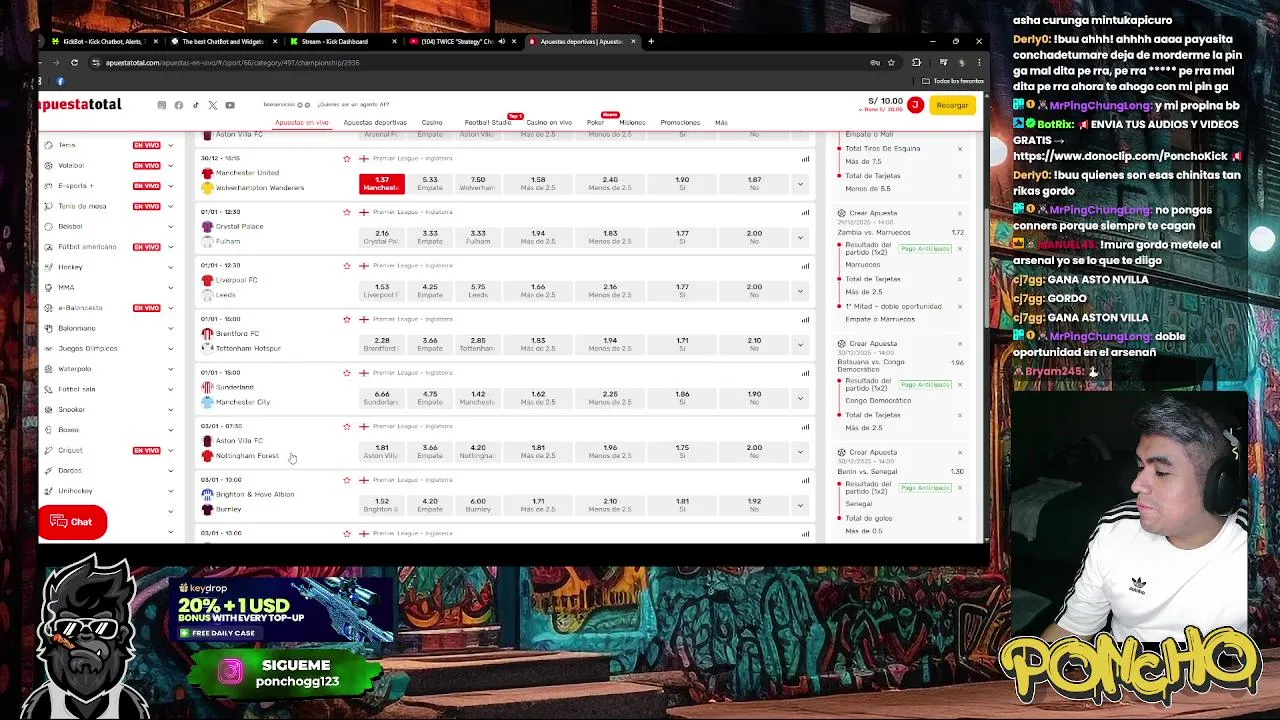Remove Benin vs. Senegal Crear Apuesta slip
The image size is (1280, 720).
(959, 452)
